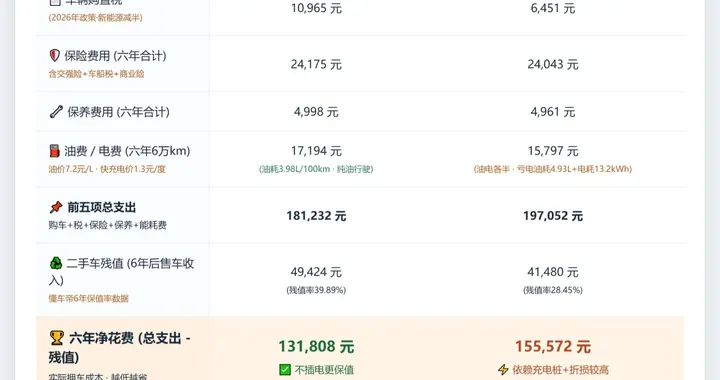
Task: Click the 24,175 元 insurance value
Action: 316,64
